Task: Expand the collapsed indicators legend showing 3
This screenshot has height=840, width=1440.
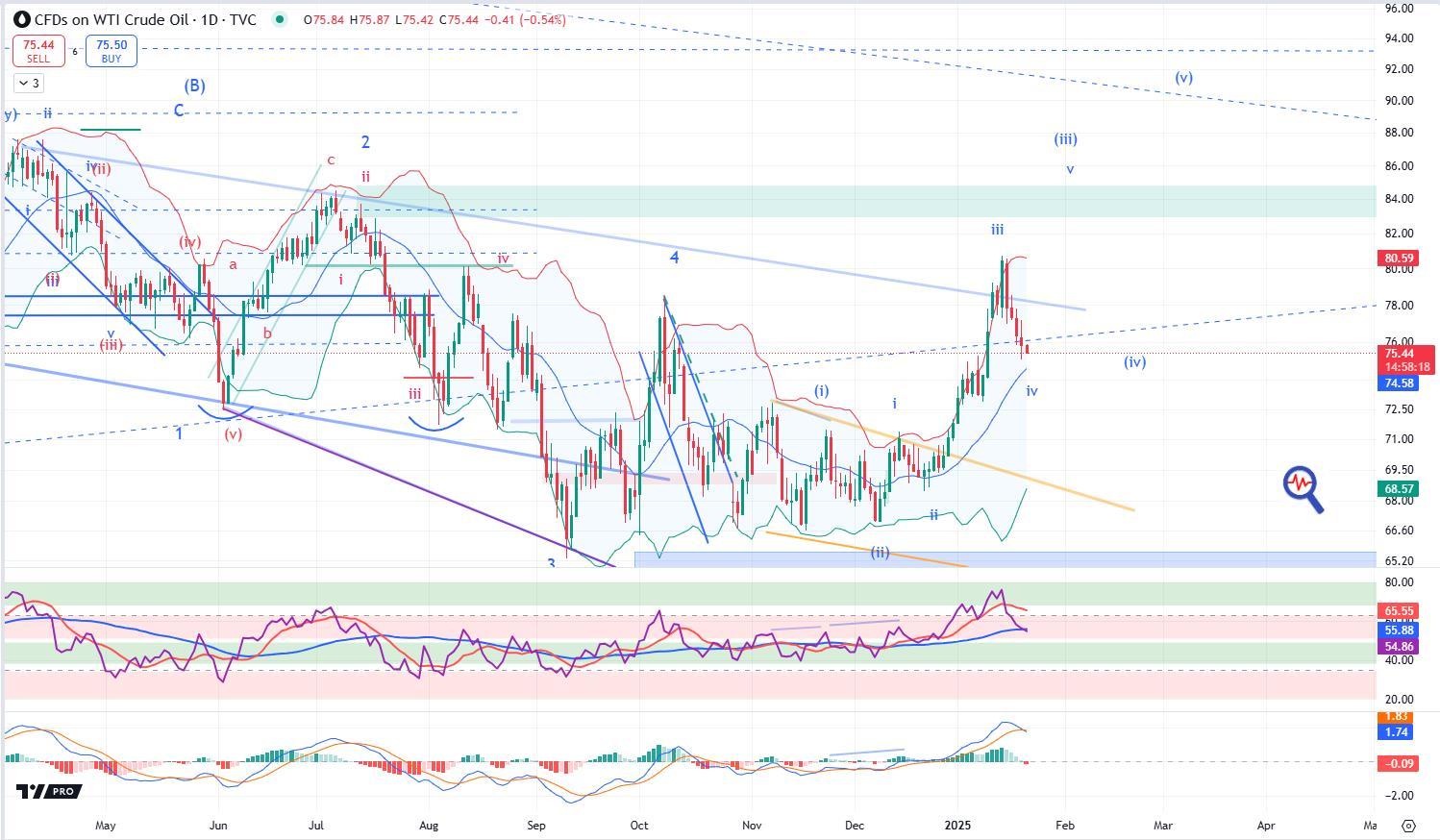Action: [29, 84]
